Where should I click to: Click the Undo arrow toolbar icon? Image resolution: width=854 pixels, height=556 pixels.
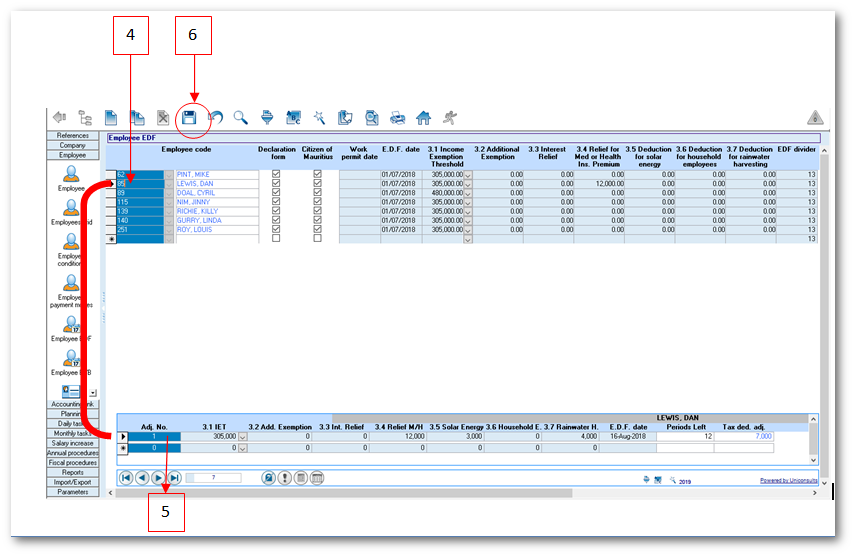point(215,118)
